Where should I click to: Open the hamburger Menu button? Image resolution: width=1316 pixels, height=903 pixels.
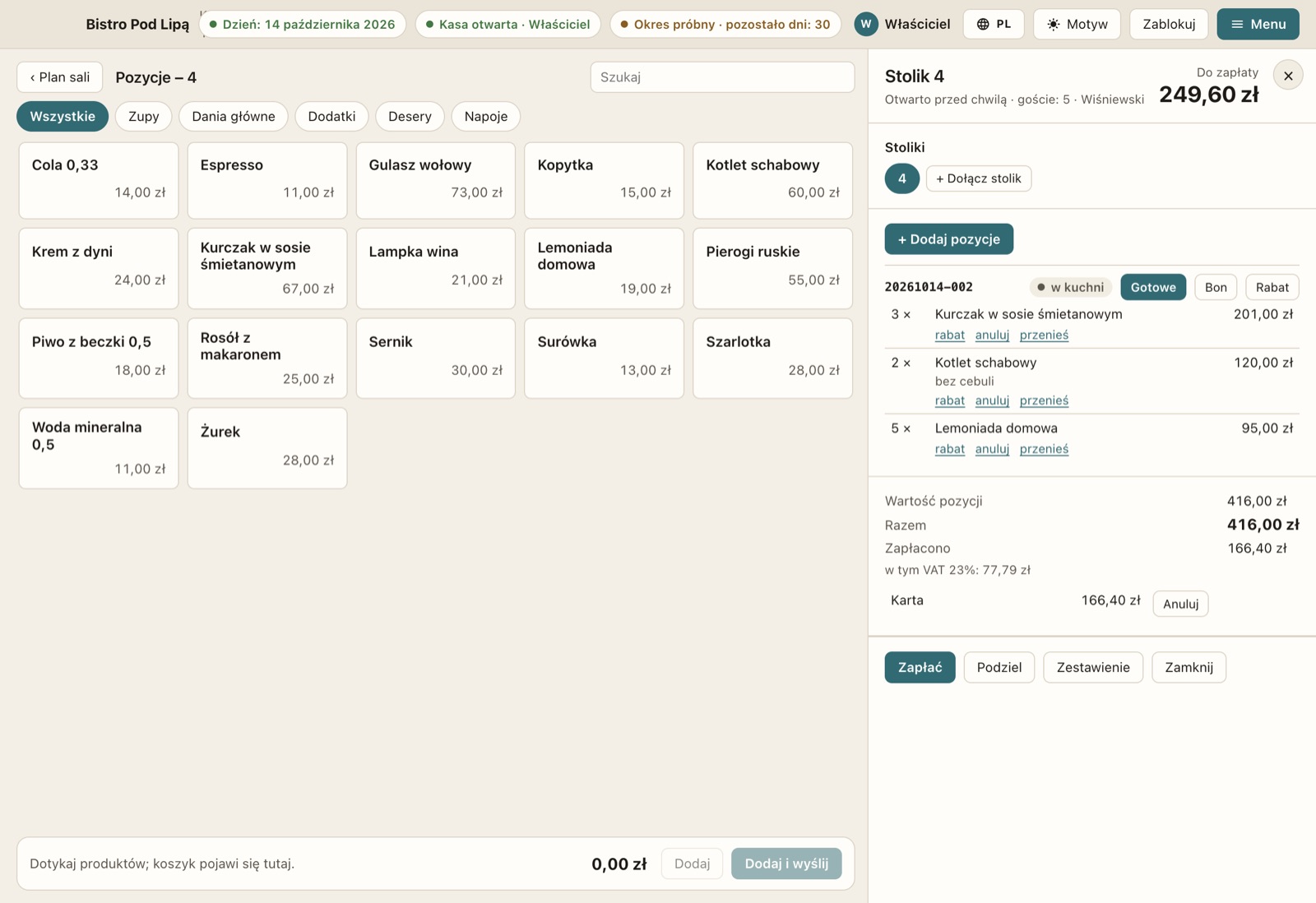coord(1258,24)
